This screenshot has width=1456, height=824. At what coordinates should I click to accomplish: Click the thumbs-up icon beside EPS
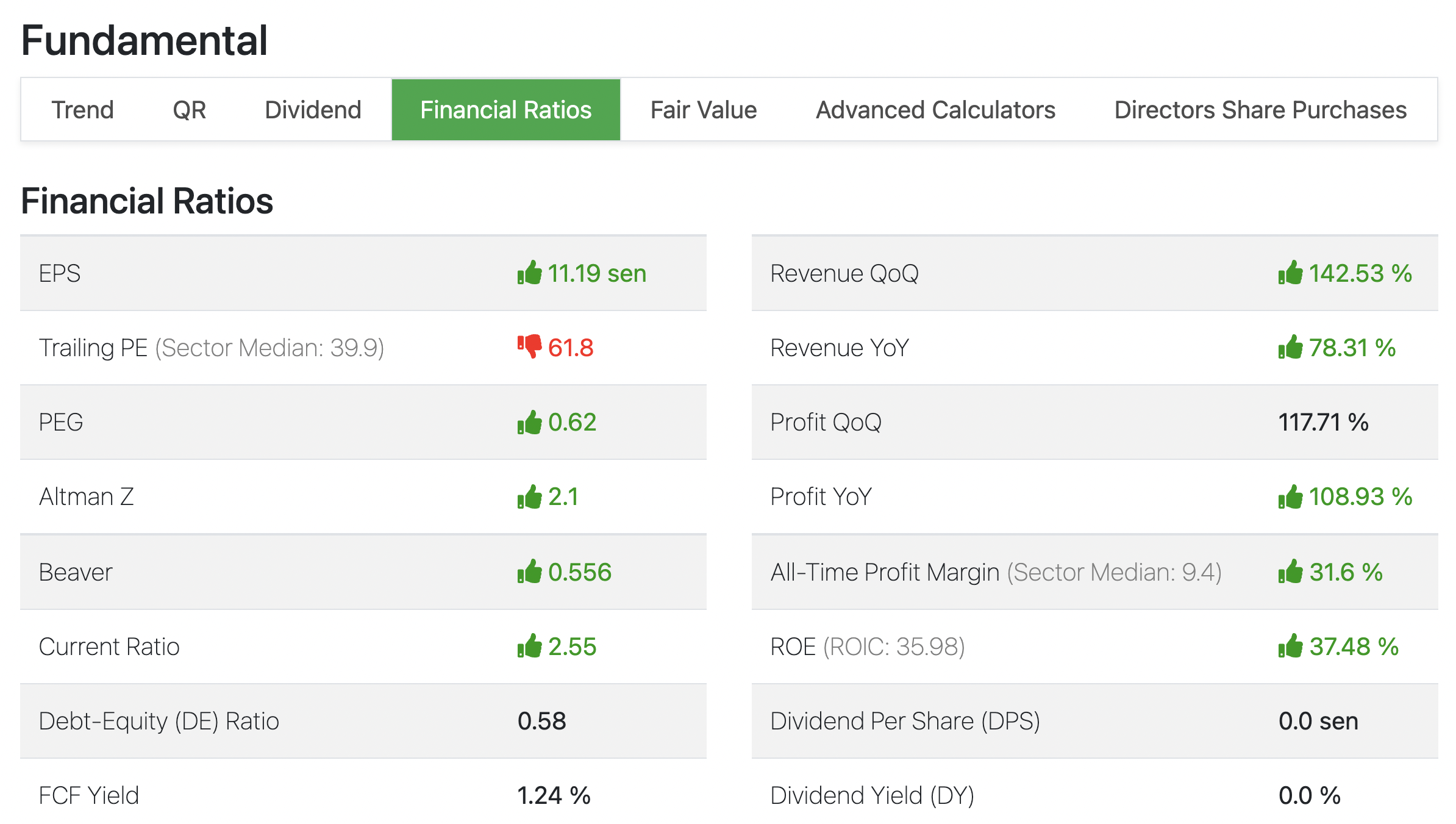tap(529, 273)
